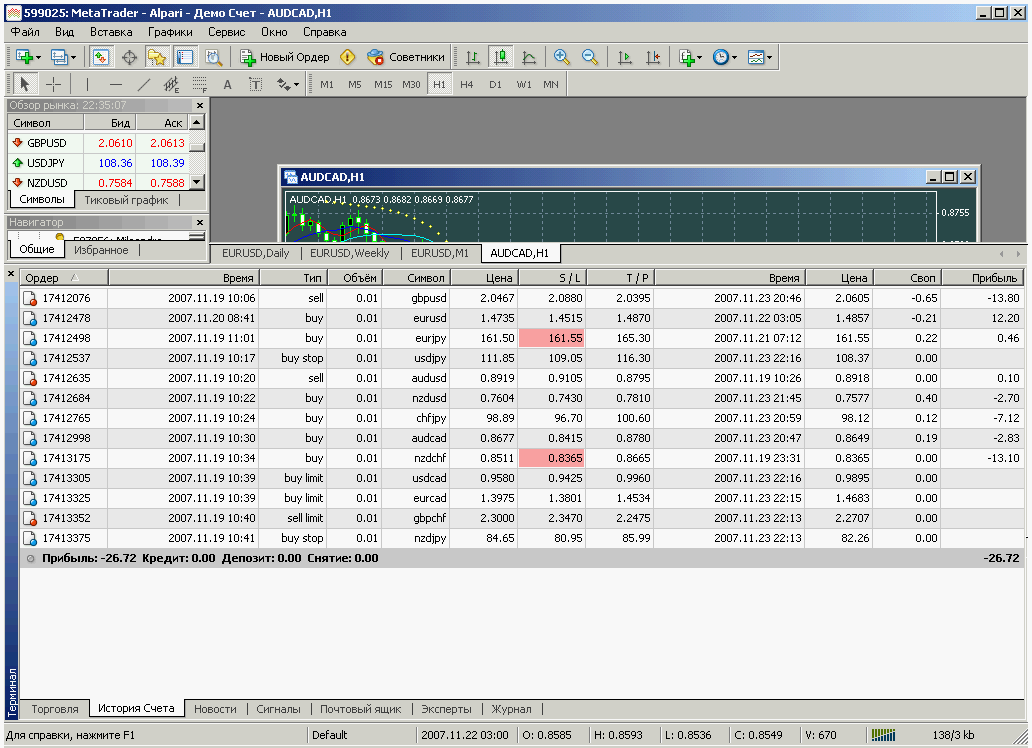Select the GBPUSD row in market watch

(47, 143)
